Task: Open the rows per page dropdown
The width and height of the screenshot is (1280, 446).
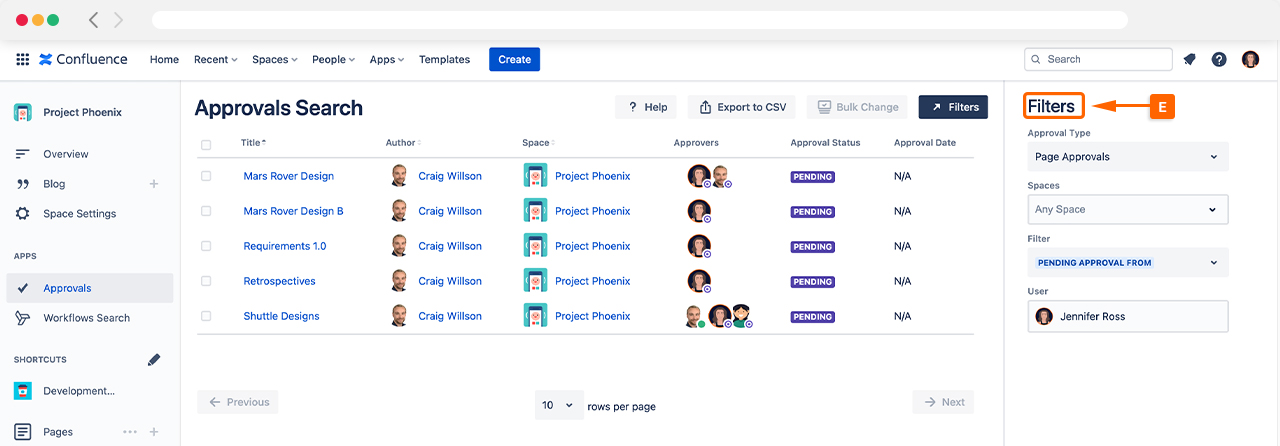Action: pos(558,405)
